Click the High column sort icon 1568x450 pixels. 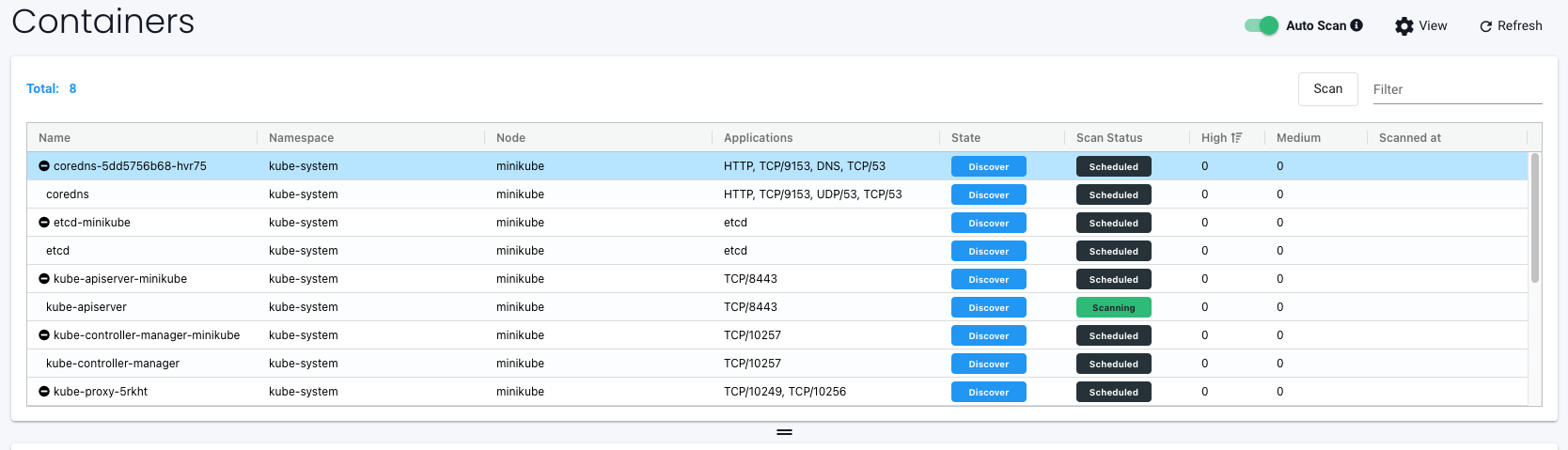[x=1236, y=138]
